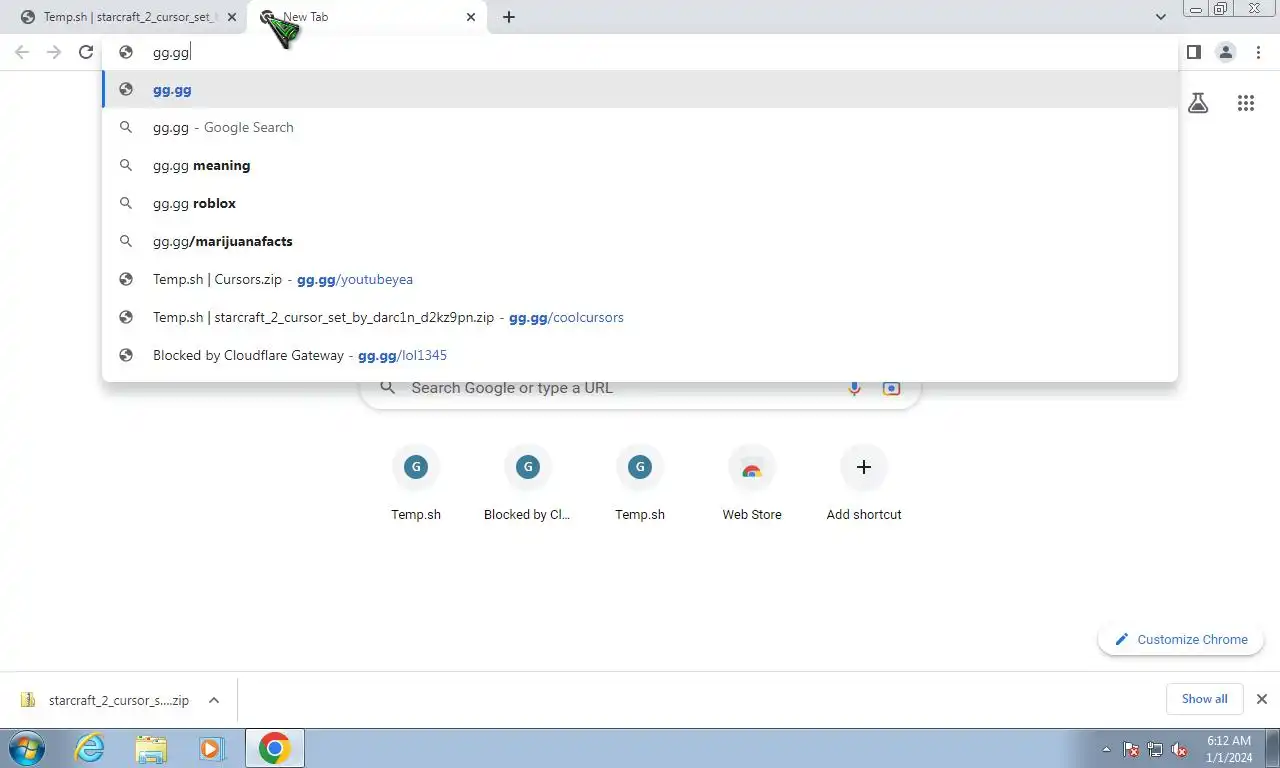Open gg.gg/lol1345 history suggestion
Viewport: 1280px width, 768px height.
640,355
